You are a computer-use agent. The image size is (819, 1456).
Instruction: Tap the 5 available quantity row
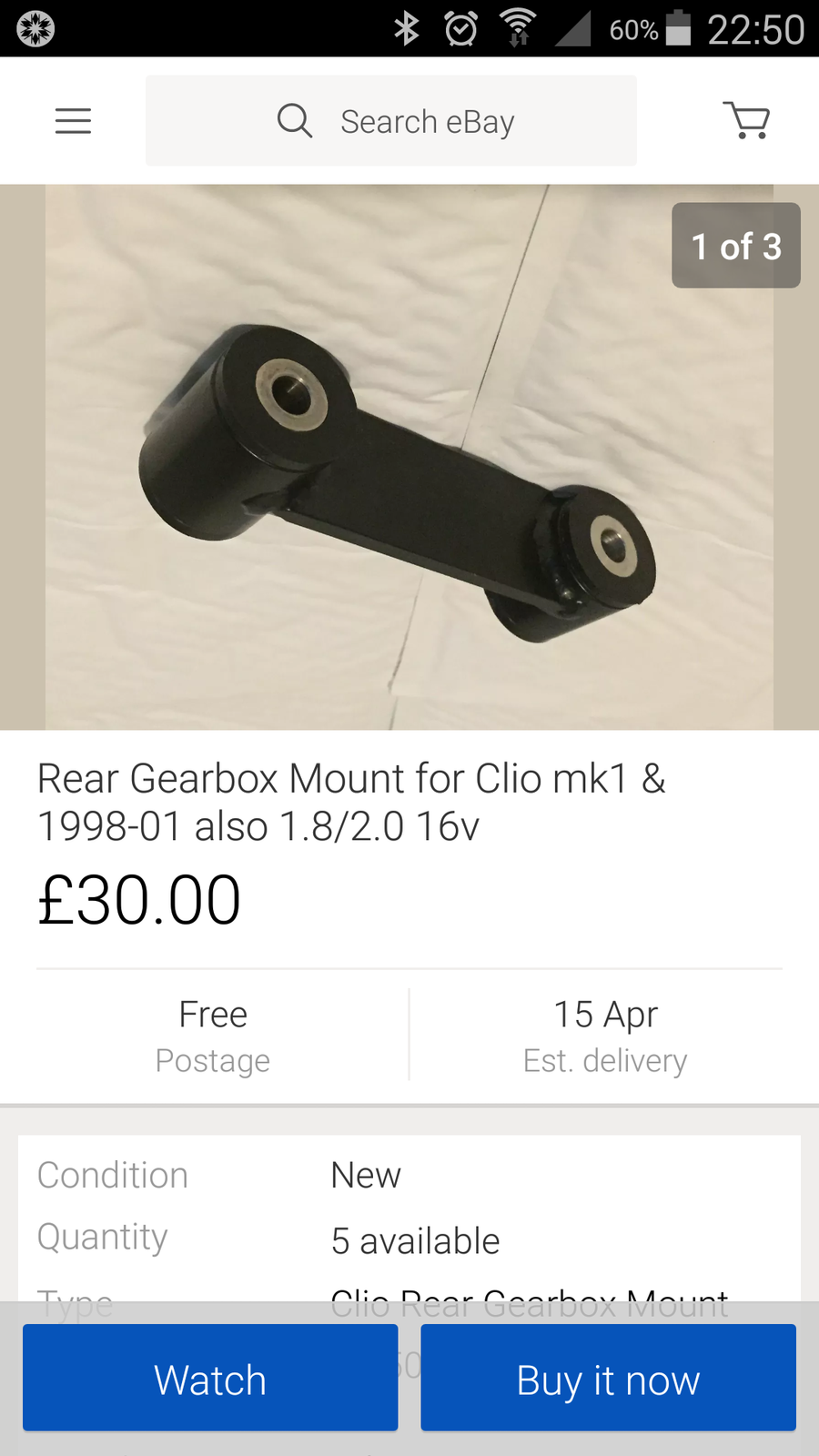[415, 1240]
